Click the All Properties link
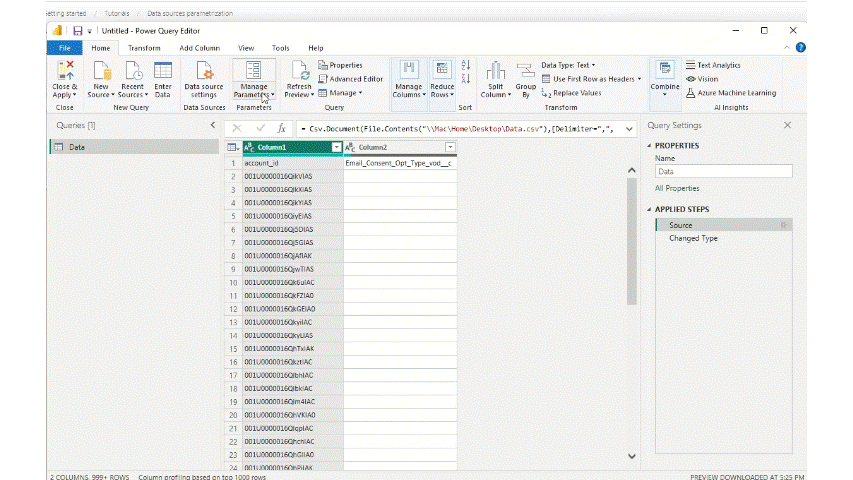853x480 pixels. (677, 188)
